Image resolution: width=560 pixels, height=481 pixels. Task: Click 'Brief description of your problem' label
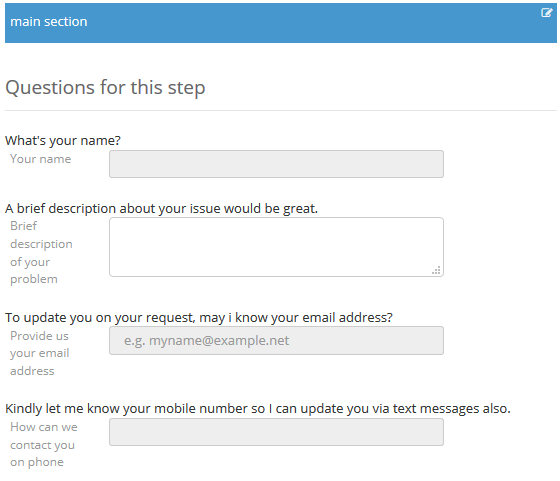point(41,252)
